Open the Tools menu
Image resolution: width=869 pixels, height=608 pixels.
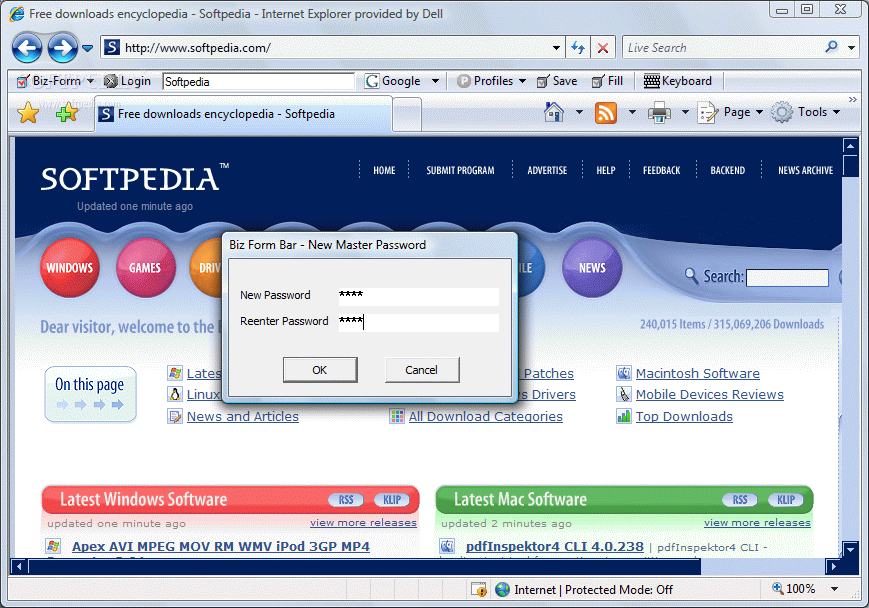[x=806, y=113]
